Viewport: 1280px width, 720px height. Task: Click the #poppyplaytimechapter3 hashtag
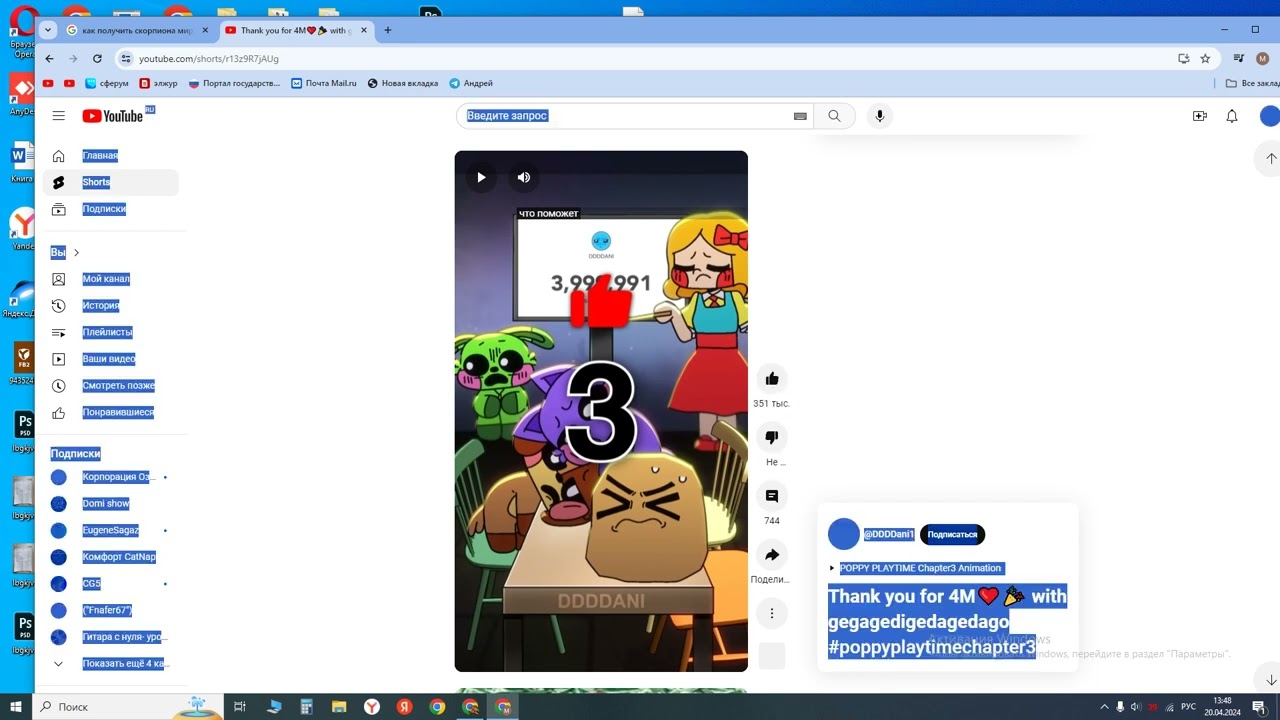tap(932, 647)
